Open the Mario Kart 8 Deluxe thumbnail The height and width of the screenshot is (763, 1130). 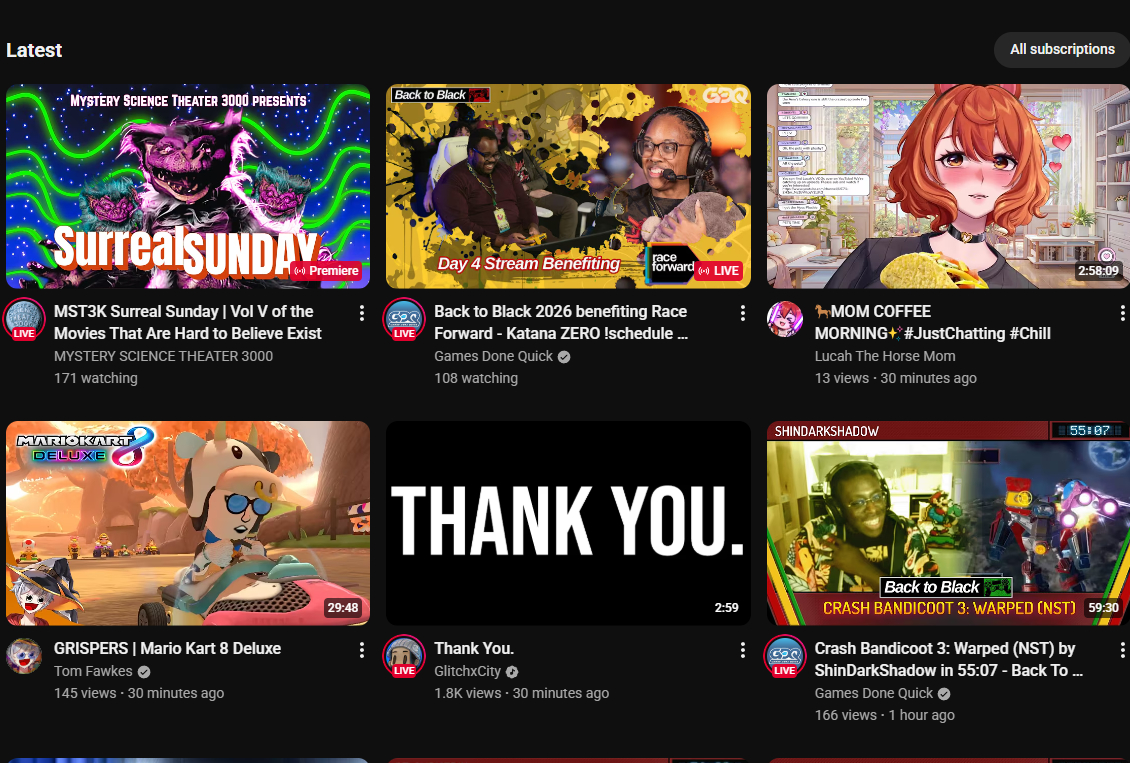point(188,523)
